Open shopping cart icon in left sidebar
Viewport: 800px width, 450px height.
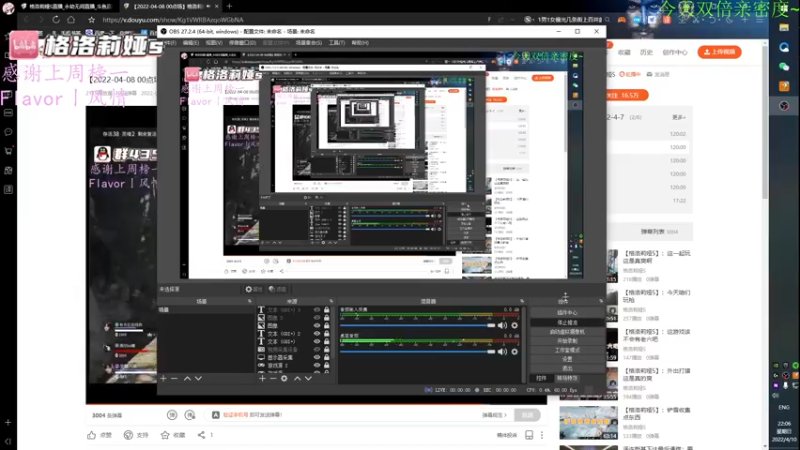pyautogui.click(x=8, y=151)
